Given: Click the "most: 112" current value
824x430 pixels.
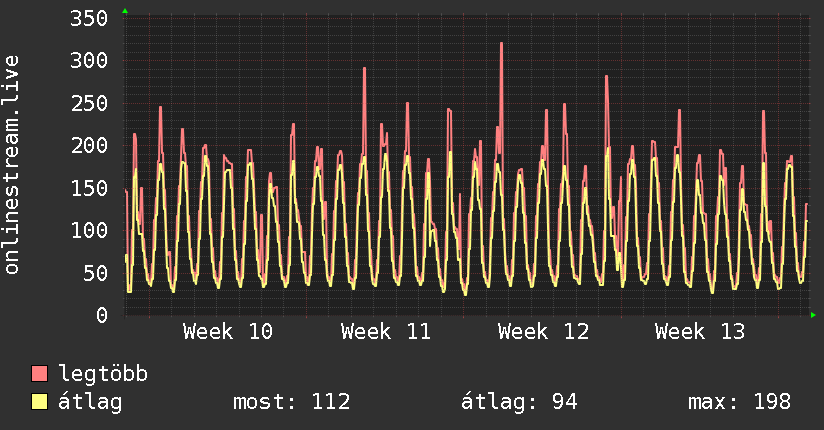Looking at the screenshot, I should [291, 403].
